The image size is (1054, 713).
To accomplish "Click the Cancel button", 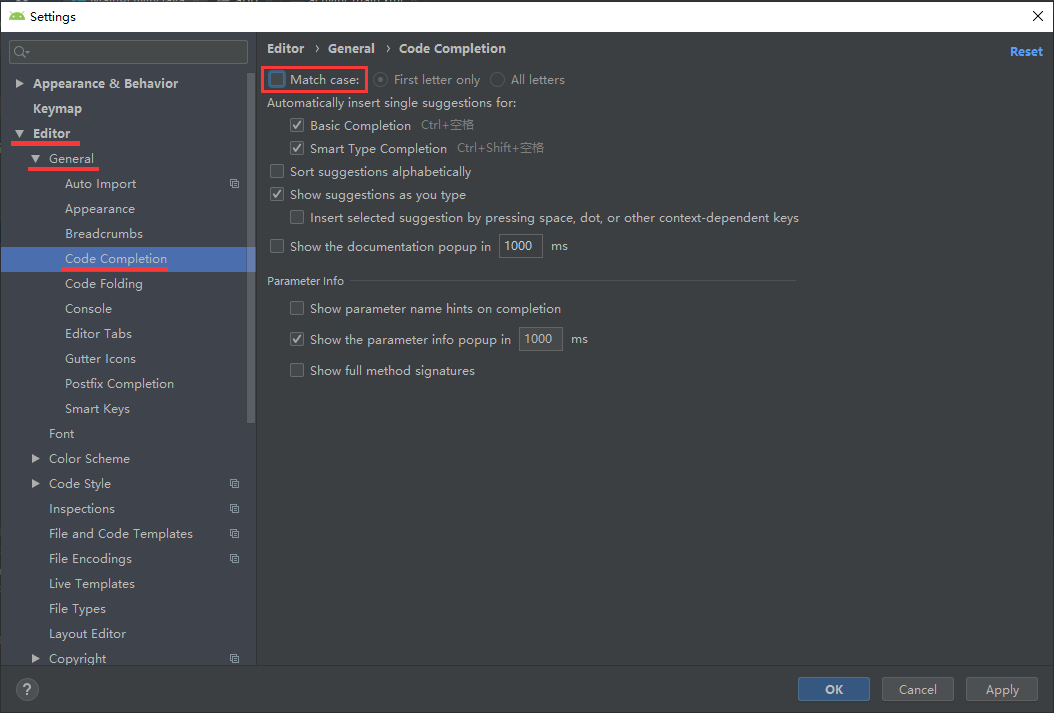I will pyautogui.click(x=918, y=689).
